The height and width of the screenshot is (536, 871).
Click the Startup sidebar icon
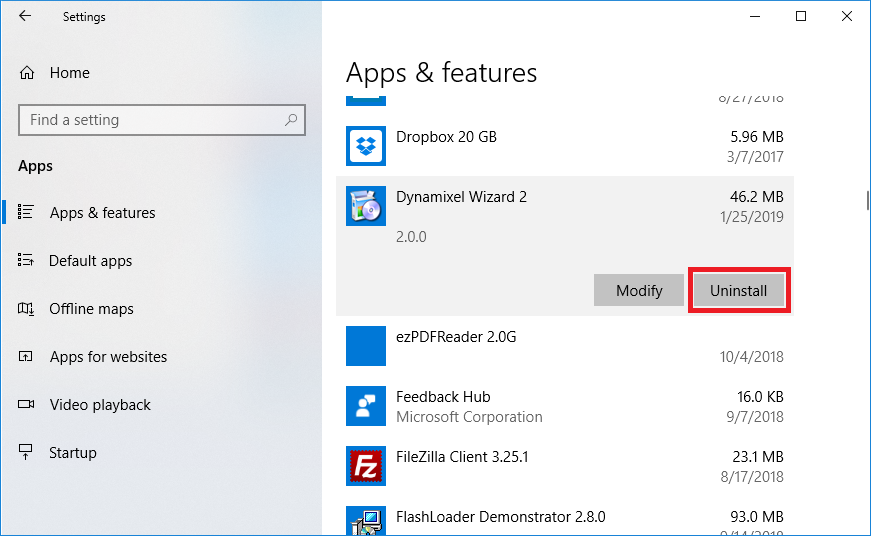click(x=26, y=452)
